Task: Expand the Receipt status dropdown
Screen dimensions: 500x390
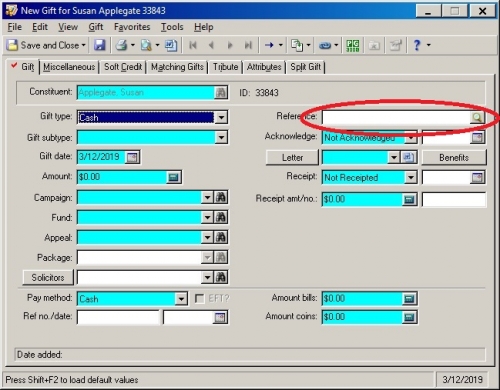Action: (x=411, y=177)
